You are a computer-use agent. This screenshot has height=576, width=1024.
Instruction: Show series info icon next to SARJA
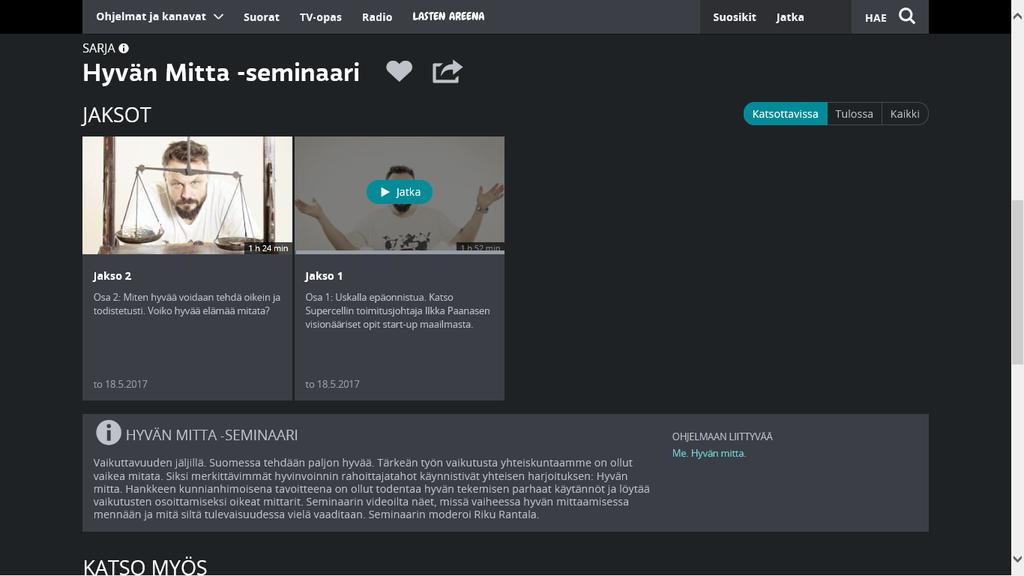123,48
